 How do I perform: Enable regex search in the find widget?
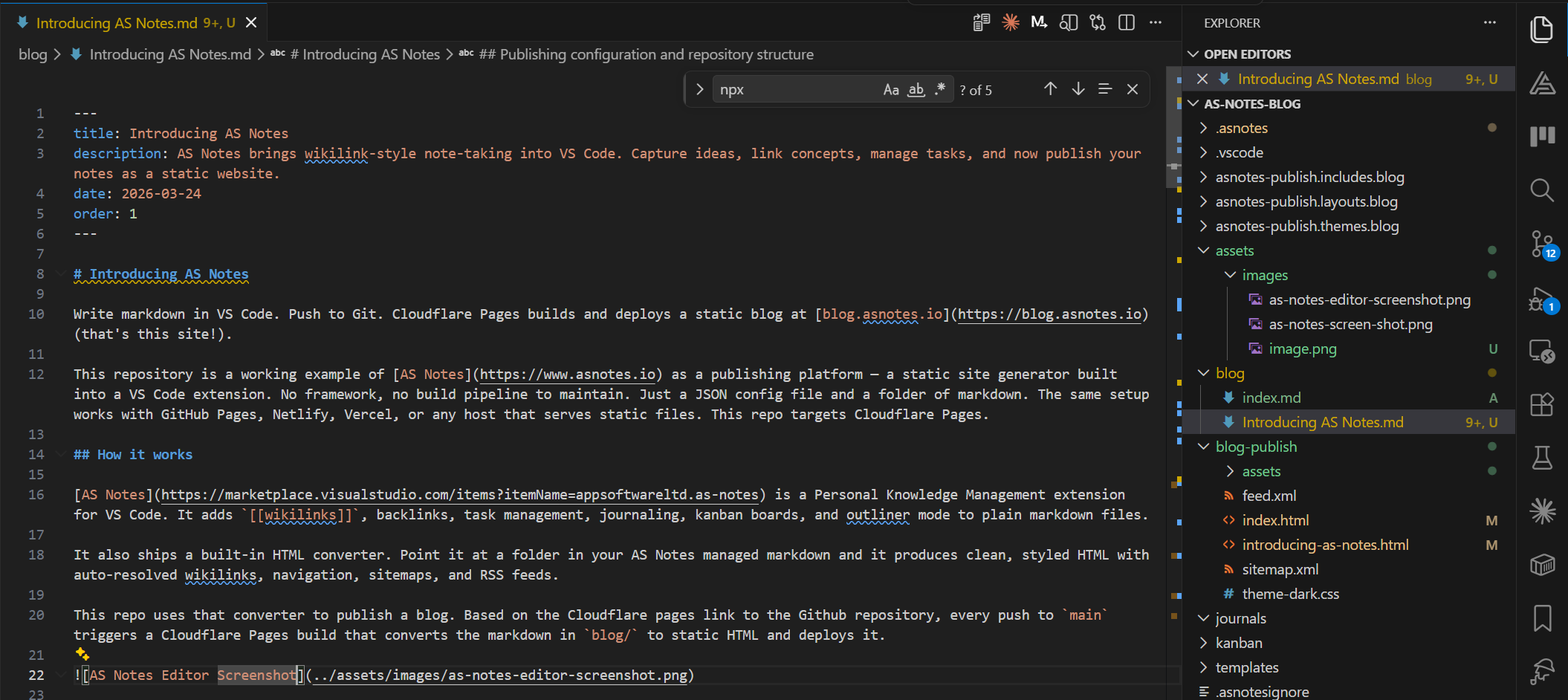pyautogui.click(x=940, y=88)
